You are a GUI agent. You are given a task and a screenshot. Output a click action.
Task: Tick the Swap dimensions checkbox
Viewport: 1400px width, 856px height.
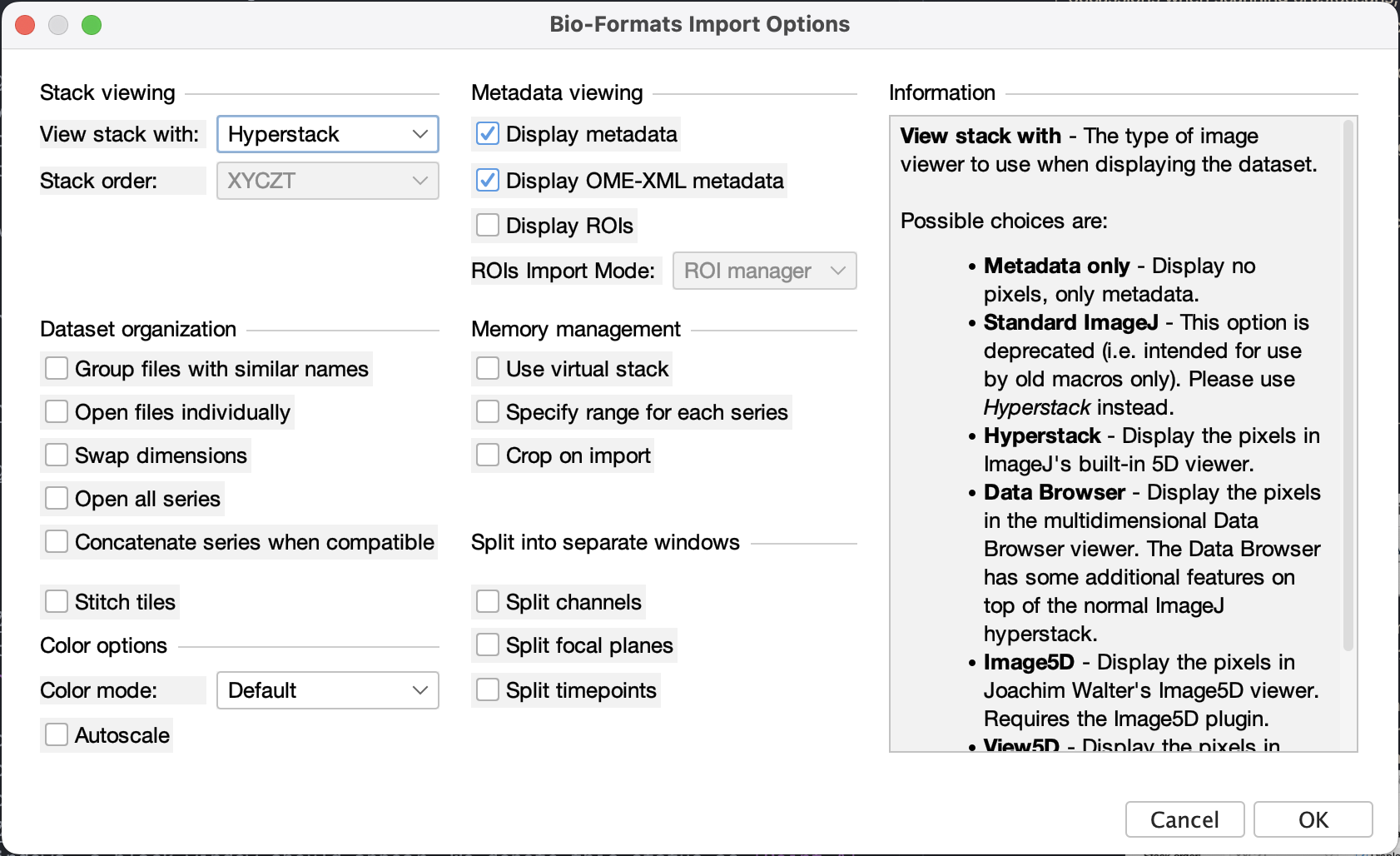(x=57, y=455)
